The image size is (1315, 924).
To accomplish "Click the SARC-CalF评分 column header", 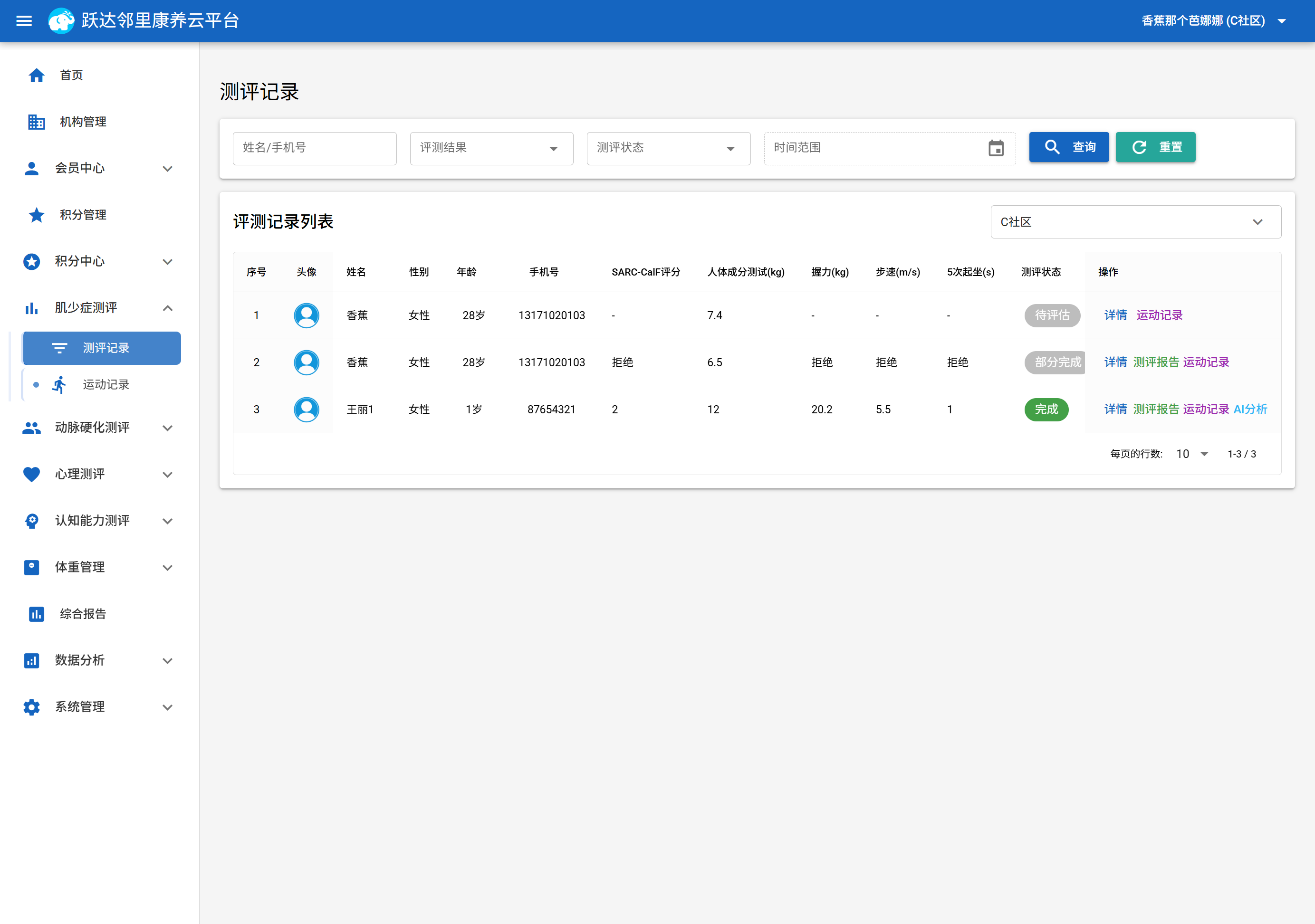I will pyautogui.click(x=645, y=272).
